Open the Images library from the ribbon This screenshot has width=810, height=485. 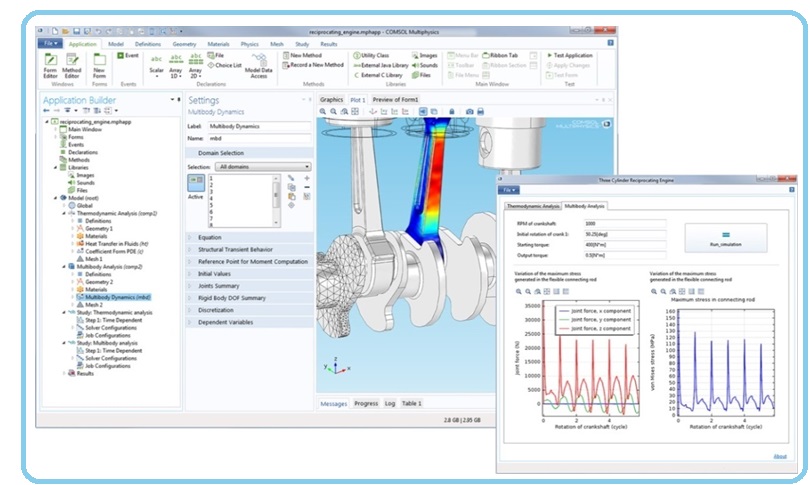click(x=425, y=55)
